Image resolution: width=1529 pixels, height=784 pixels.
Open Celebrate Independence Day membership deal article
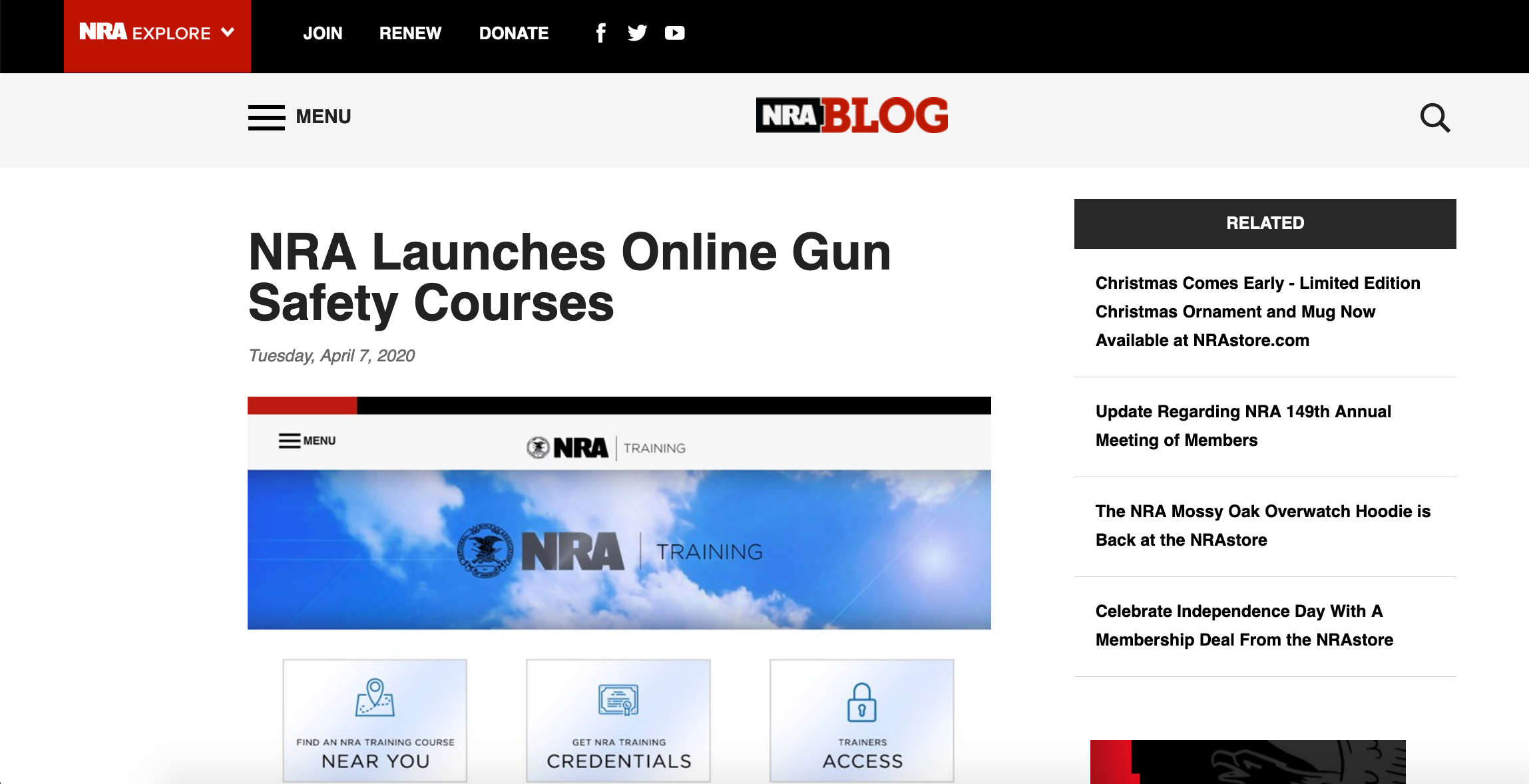[1244, 626]
